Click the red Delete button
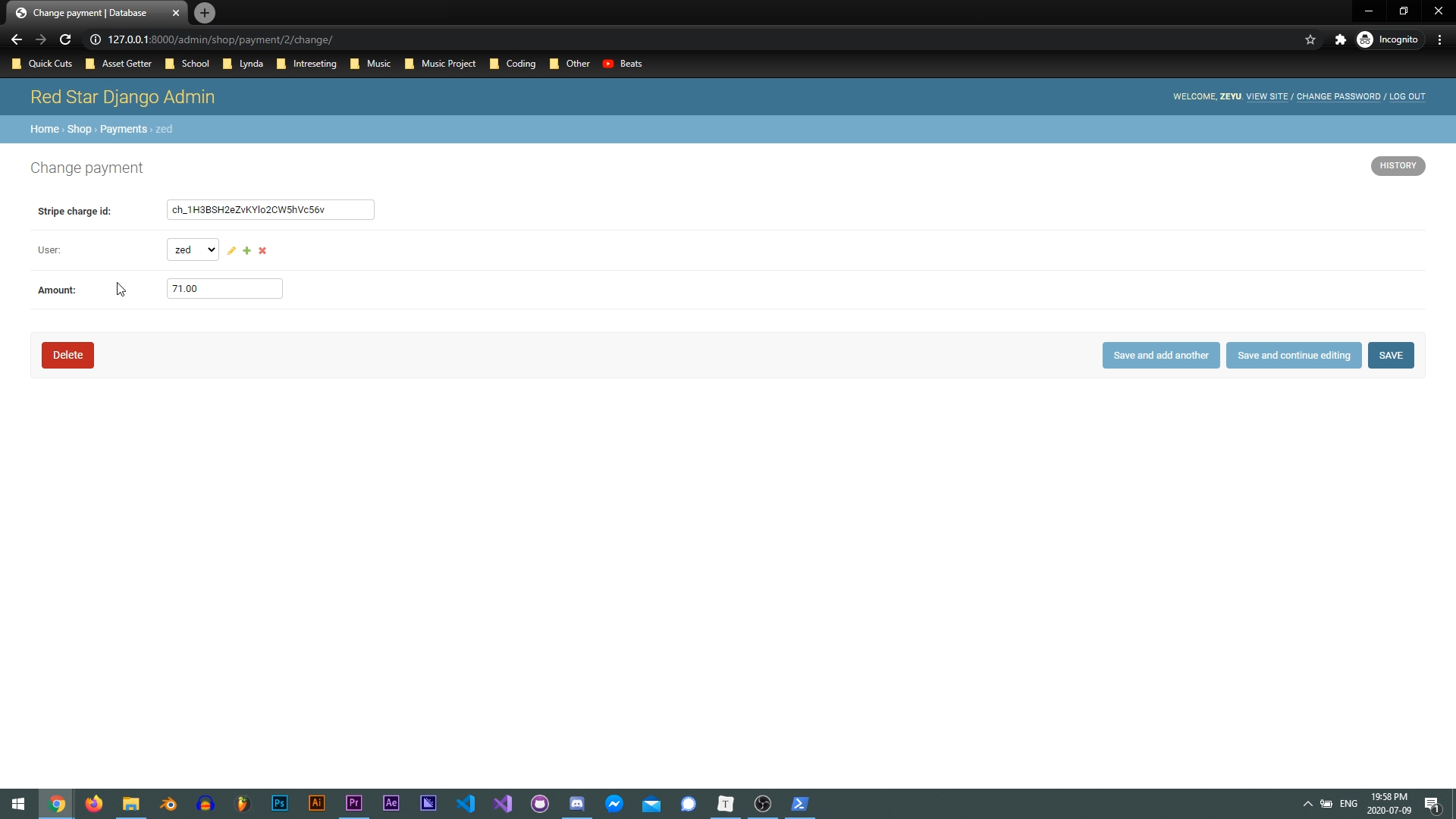The width and height of the screenshot is (1456, 819). pos(67,355)
